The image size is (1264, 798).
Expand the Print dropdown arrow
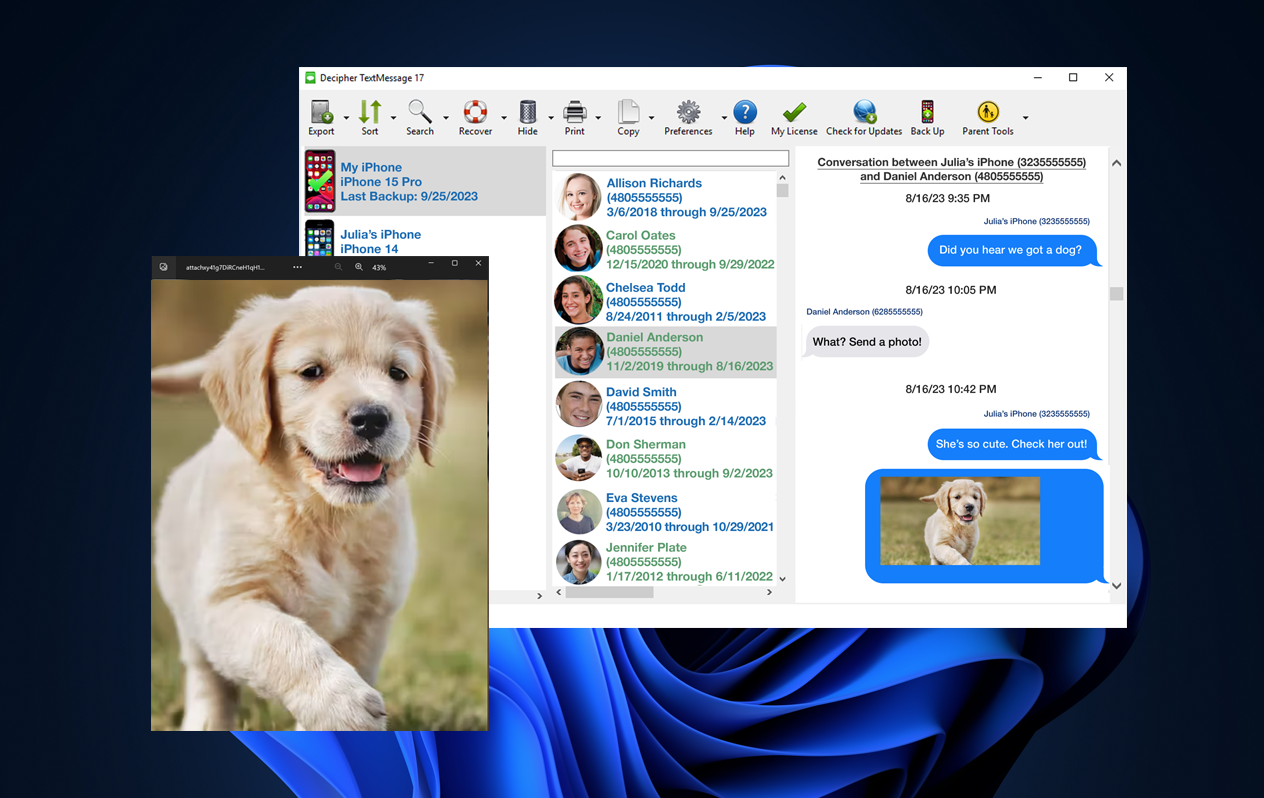[598, 118]
